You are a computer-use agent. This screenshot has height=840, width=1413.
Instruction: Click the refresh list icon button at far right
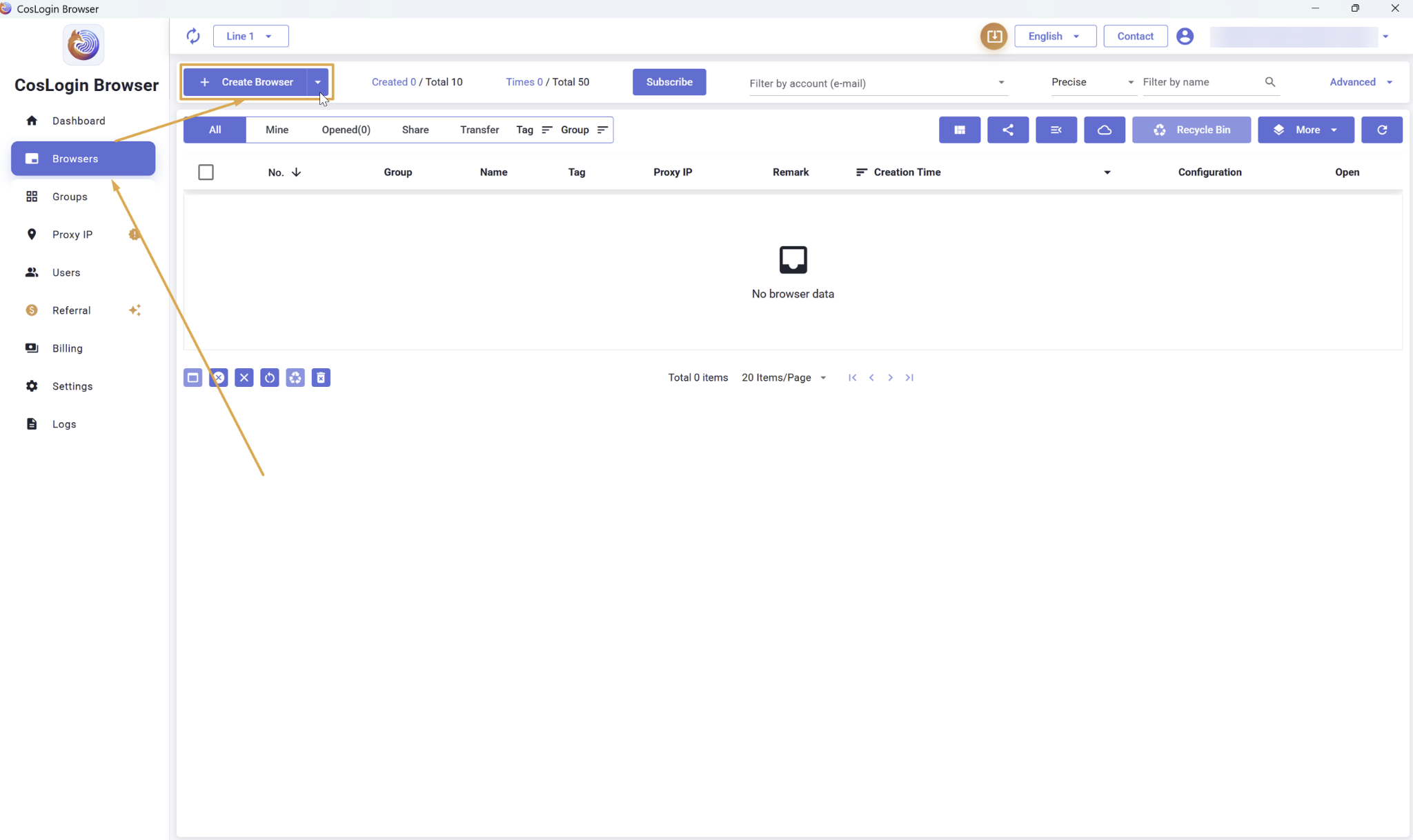[x=1382, y=130]
